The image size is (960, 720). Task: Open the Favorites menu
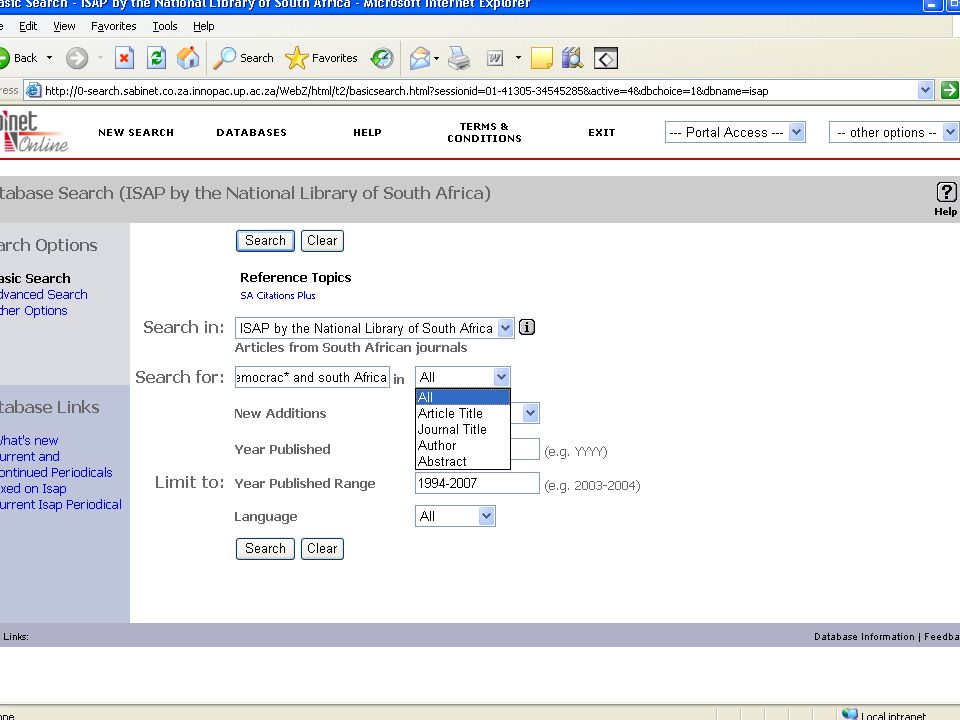click(113, 26)
